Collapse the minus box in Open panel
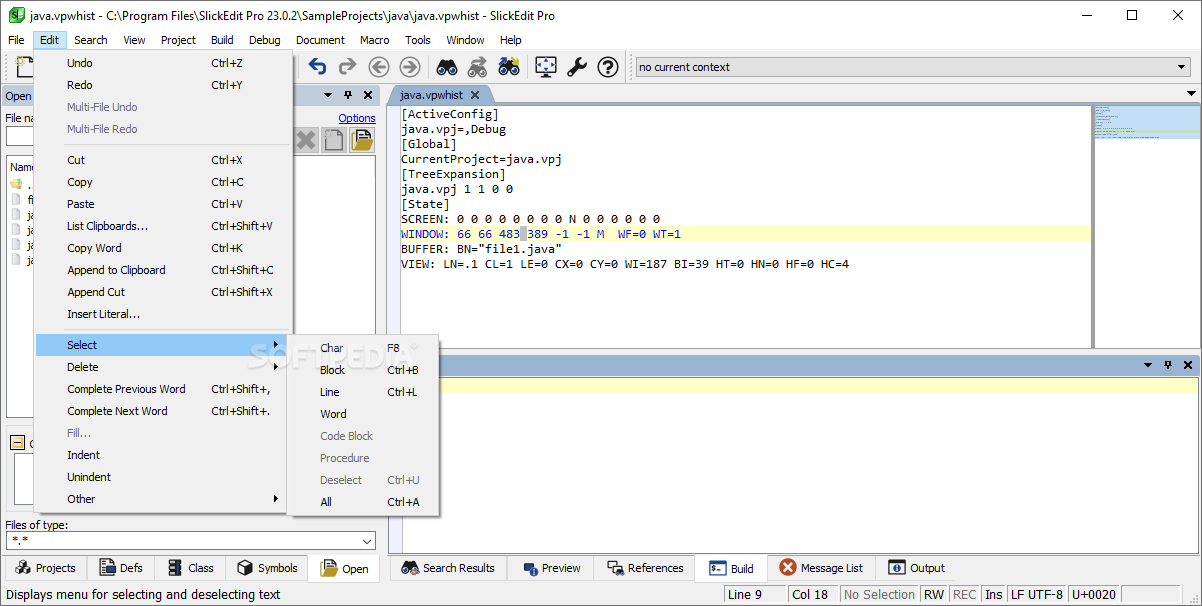1202x606 pixels. [x=17, y=443]
